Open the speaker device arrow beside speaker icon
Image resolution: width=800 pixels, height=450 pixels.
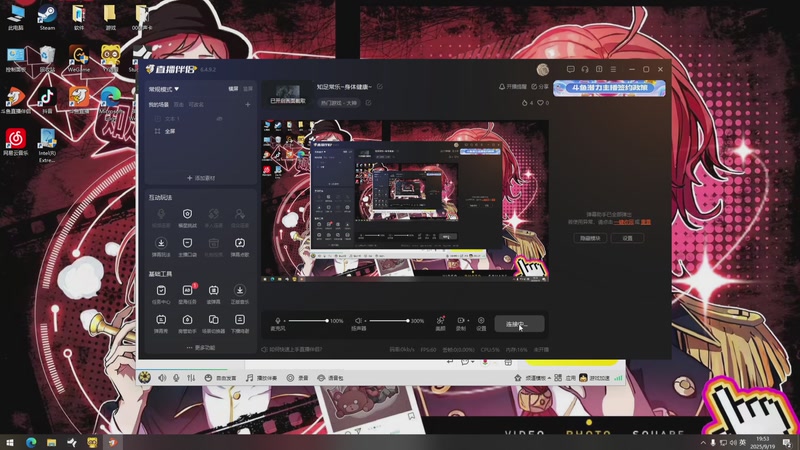tap(365, 321)
